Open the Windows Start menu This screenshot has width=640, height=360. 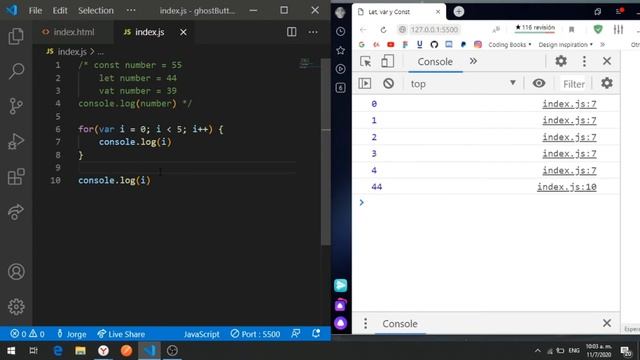point(11,351)
